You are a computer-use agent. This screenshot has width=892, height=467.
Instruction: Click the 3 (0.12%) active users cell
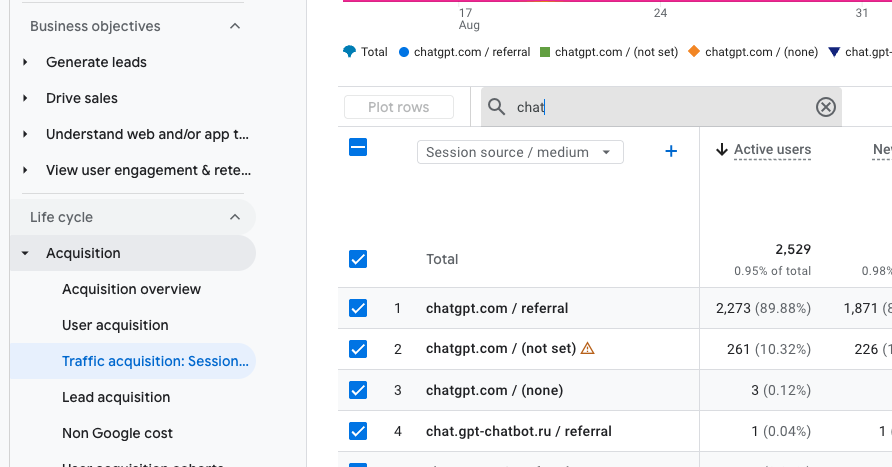tap(780, 390)
